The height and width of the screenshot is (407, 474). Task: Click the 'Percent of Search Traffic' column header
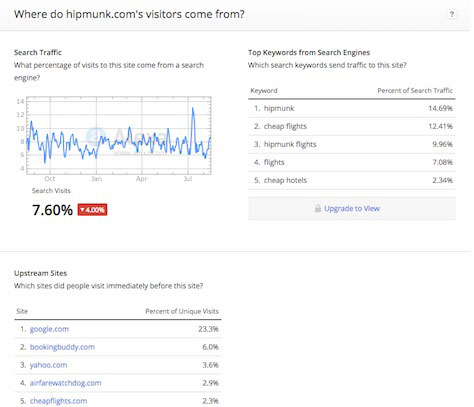click(415, 91)
